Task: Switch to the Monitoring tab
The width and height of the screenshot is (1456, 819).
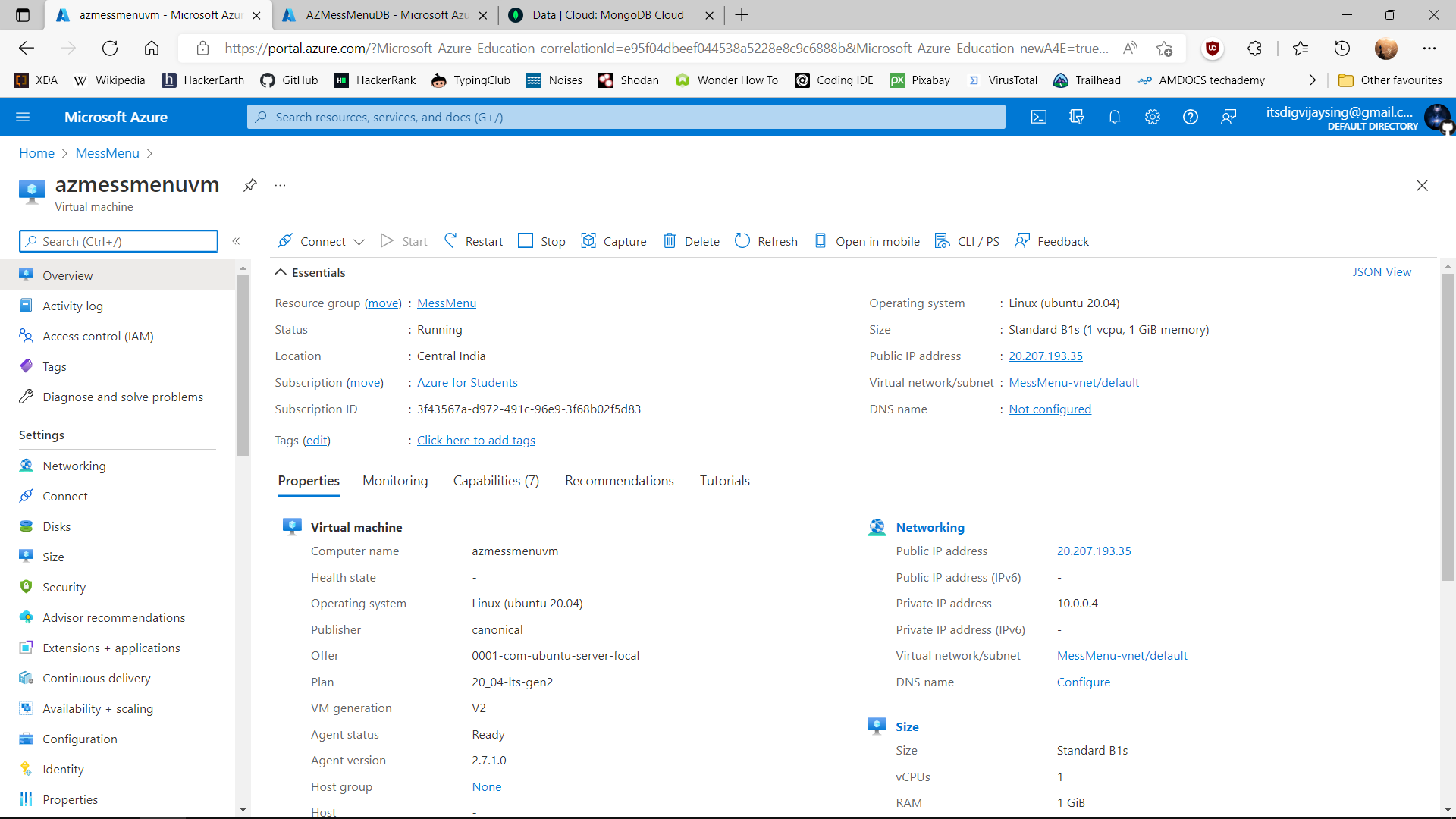Action: coord(395,480)
